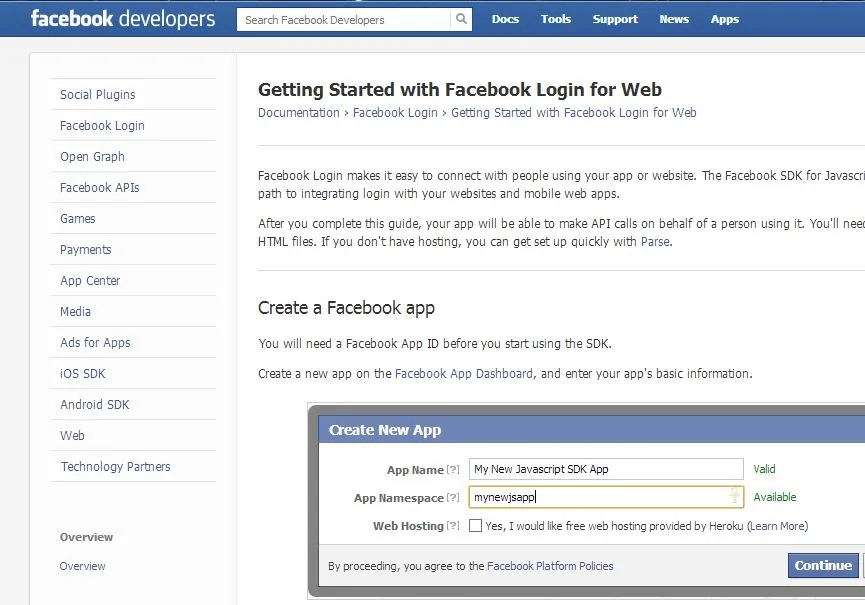Open the Facebook Platform Policies link
The width and height of the screenshot is (865, 605).
[550, 566]
